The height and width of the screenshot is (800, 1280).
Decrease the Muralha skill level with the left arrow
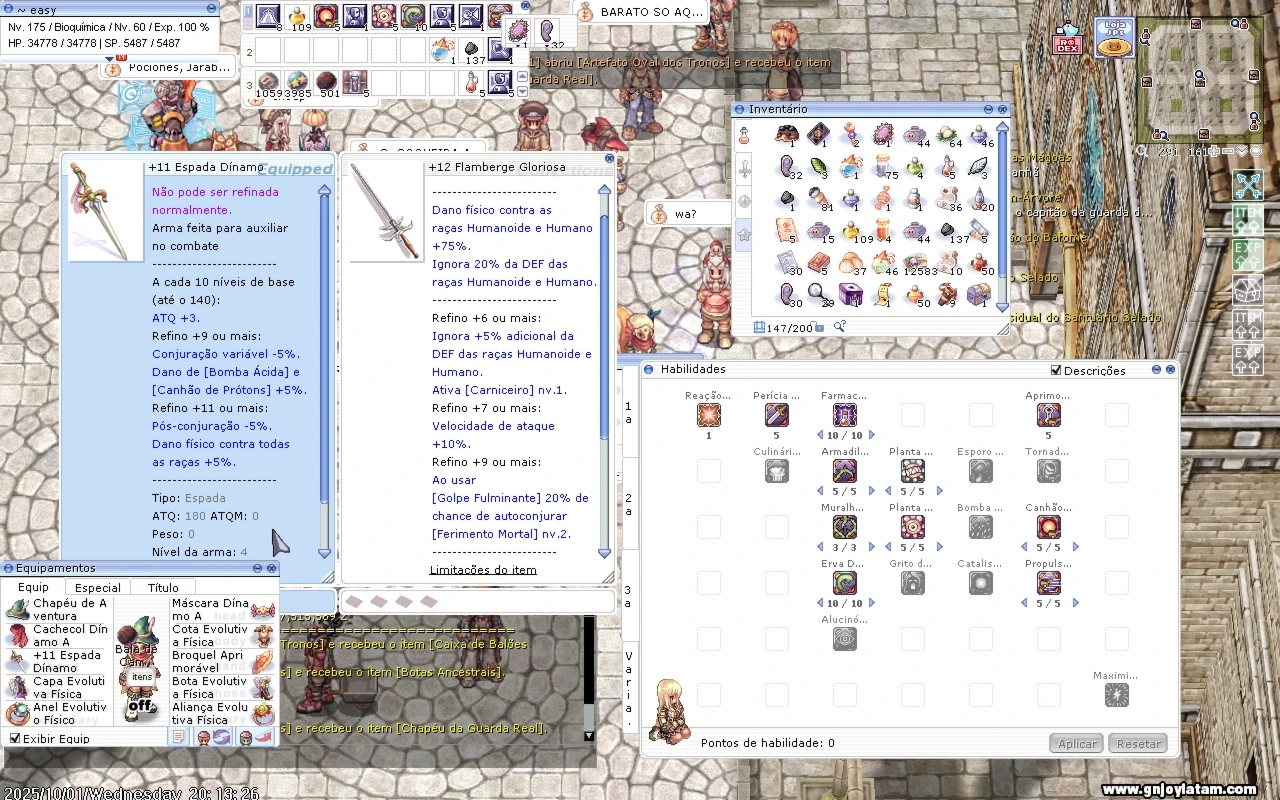(x=820, y=547)
